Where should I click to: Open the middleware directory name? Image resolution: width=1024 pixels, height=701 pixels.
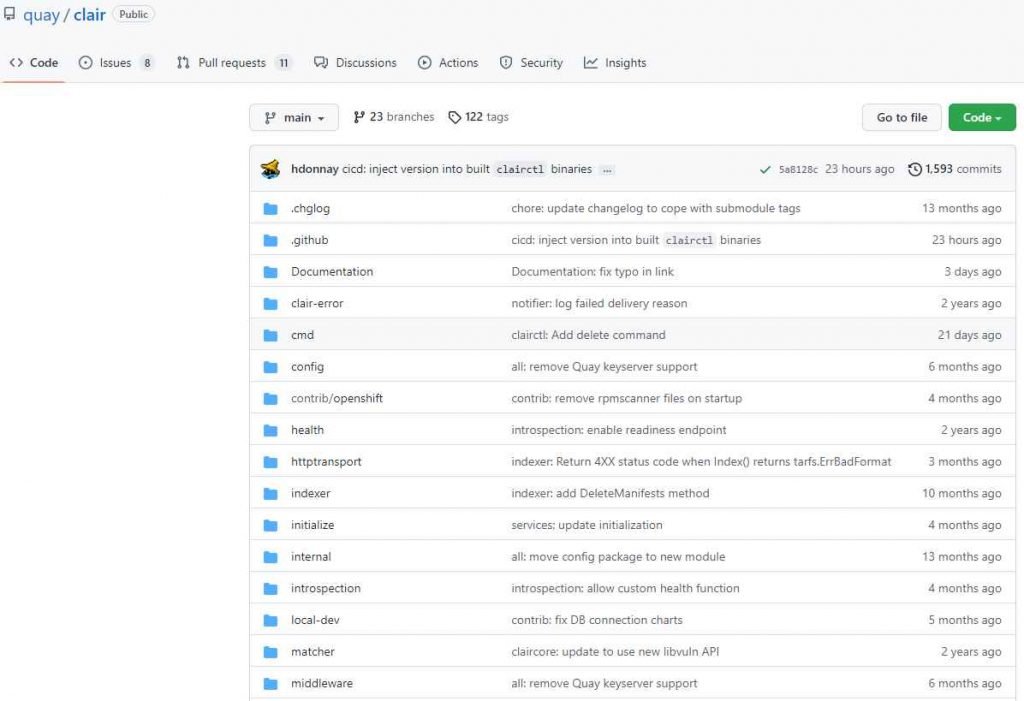tap(322, 683)
